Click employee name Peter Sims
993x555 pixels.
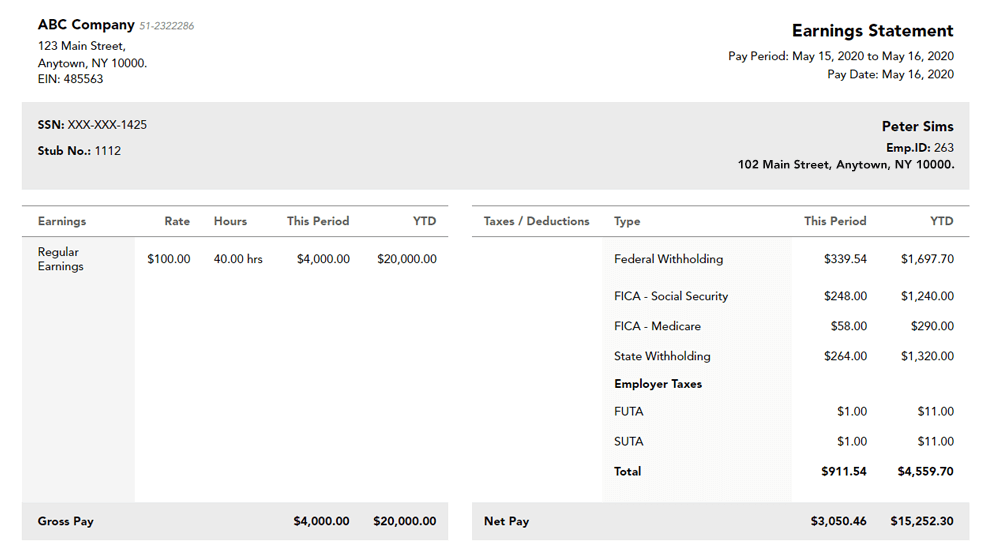pyautogui.click(x=917, y=127)
